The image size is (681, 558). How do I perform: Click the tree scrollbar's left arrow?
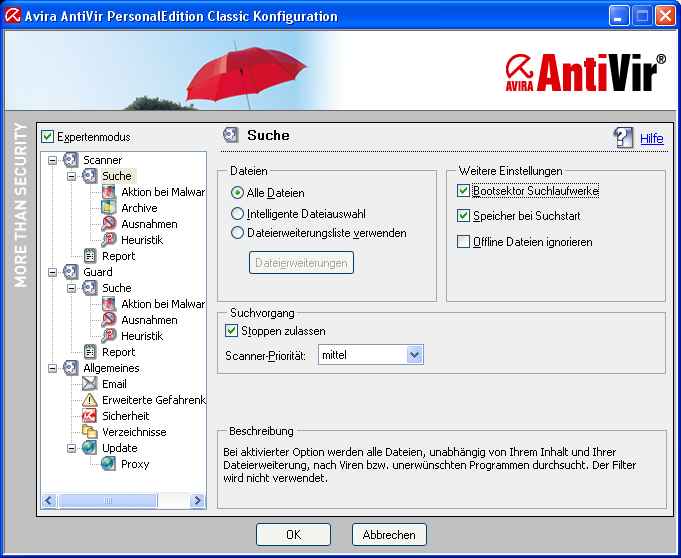pos(48,501)
